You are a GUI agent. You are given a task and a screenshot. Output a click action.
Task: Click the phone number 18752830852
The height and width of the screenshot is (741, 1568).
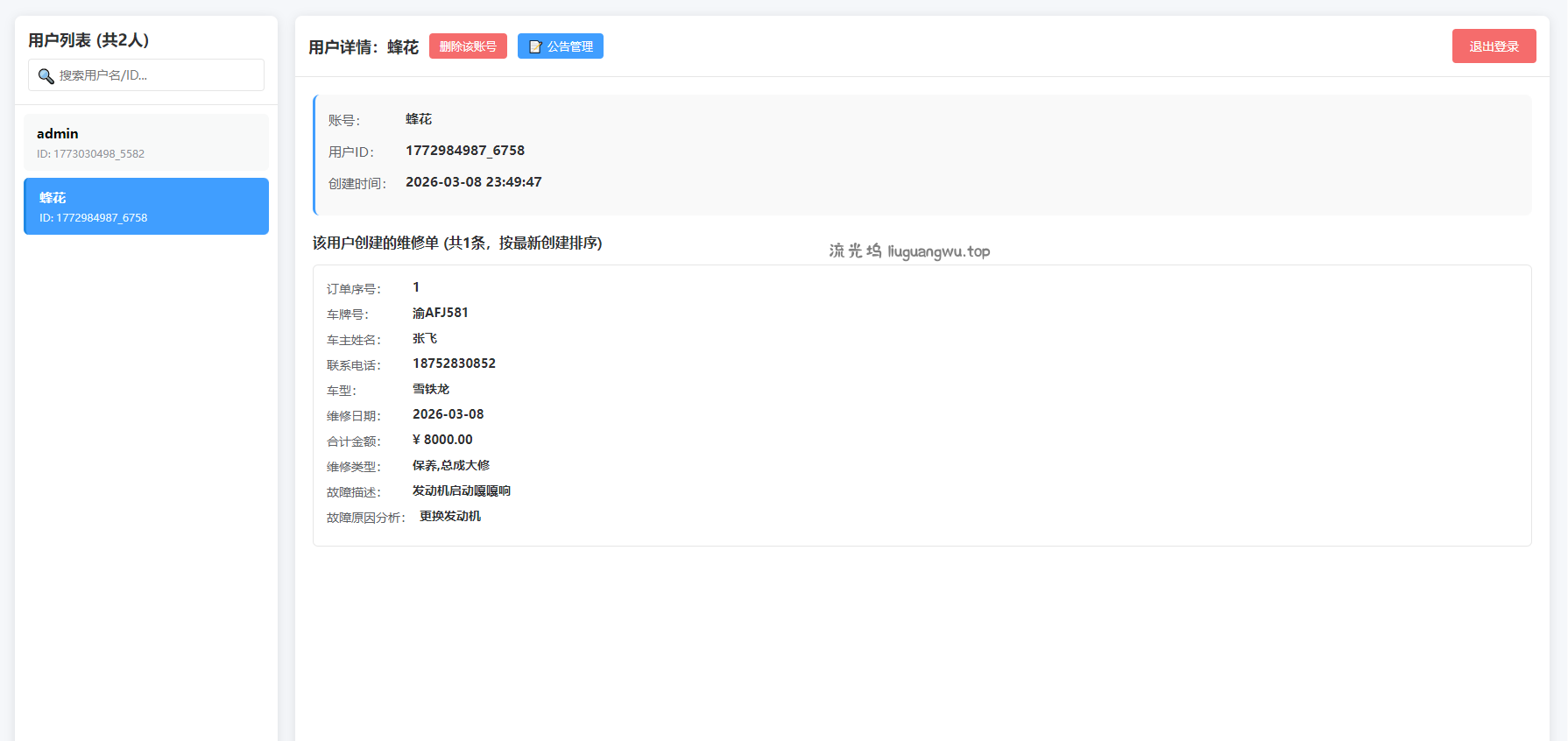click(x=454, y=363)
